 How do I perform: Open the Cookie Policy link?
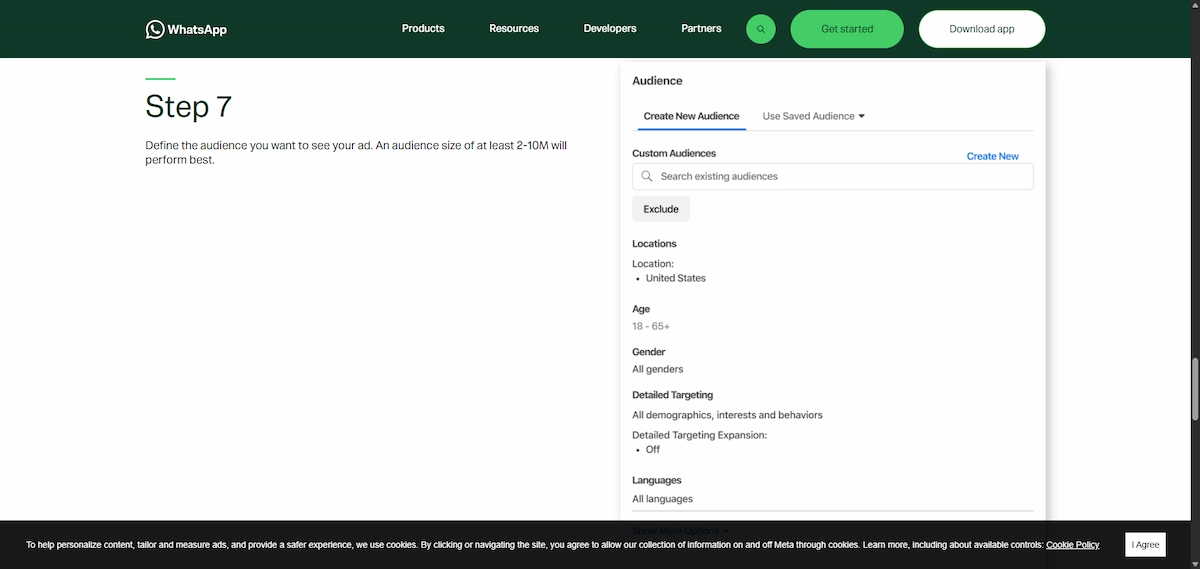[x=1073, y=545]
